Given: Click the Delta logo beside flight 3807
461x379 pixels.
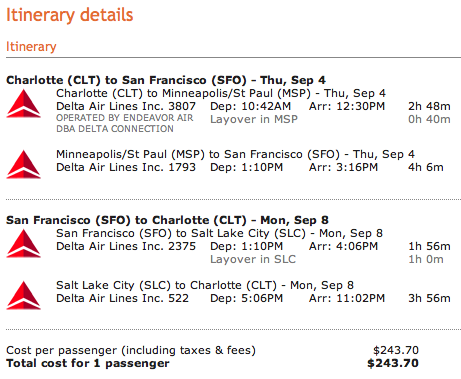Looking at the screenshot, I should click(x=24, y=103).
